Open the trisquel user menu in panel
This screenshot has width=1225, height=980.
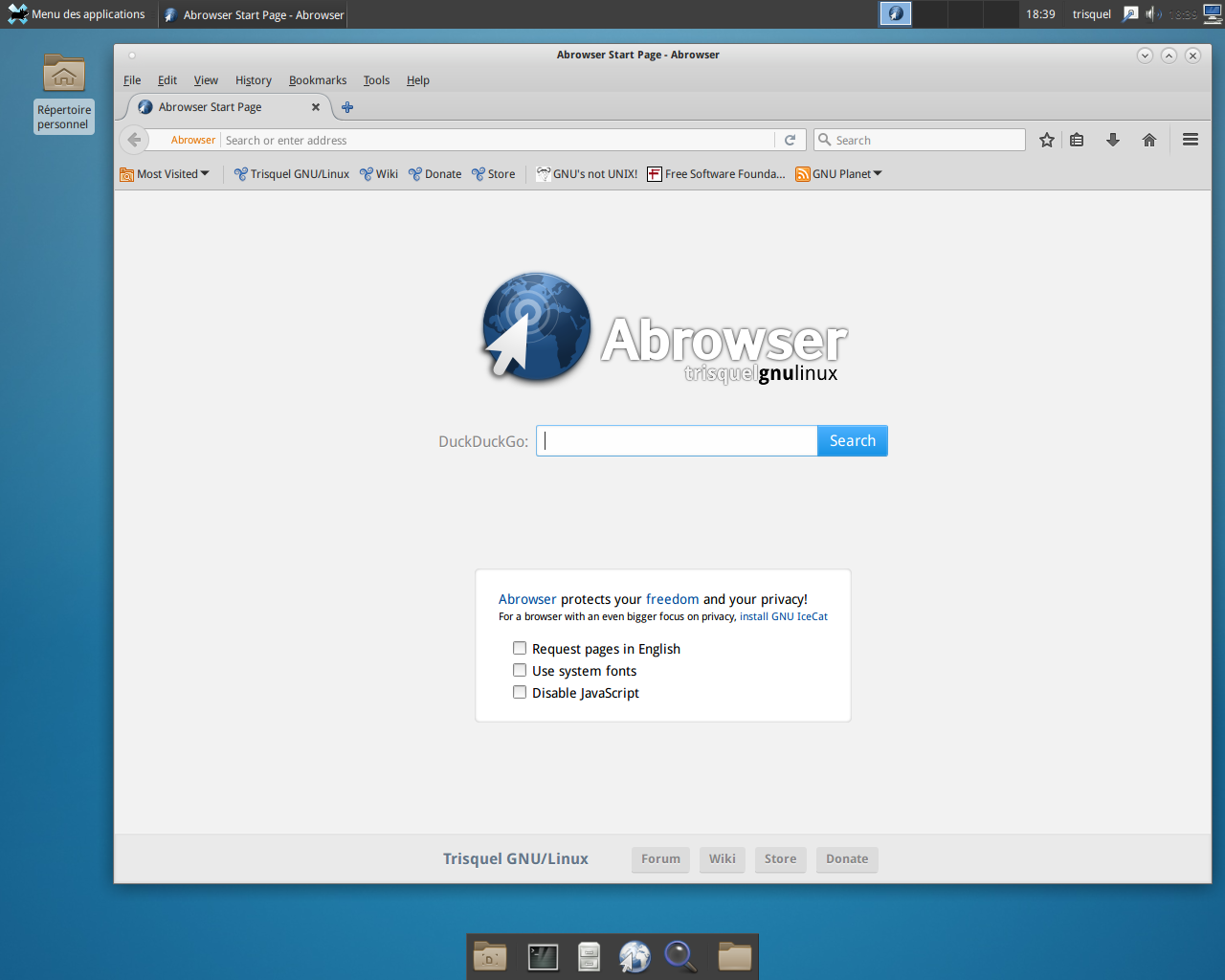1092,14
